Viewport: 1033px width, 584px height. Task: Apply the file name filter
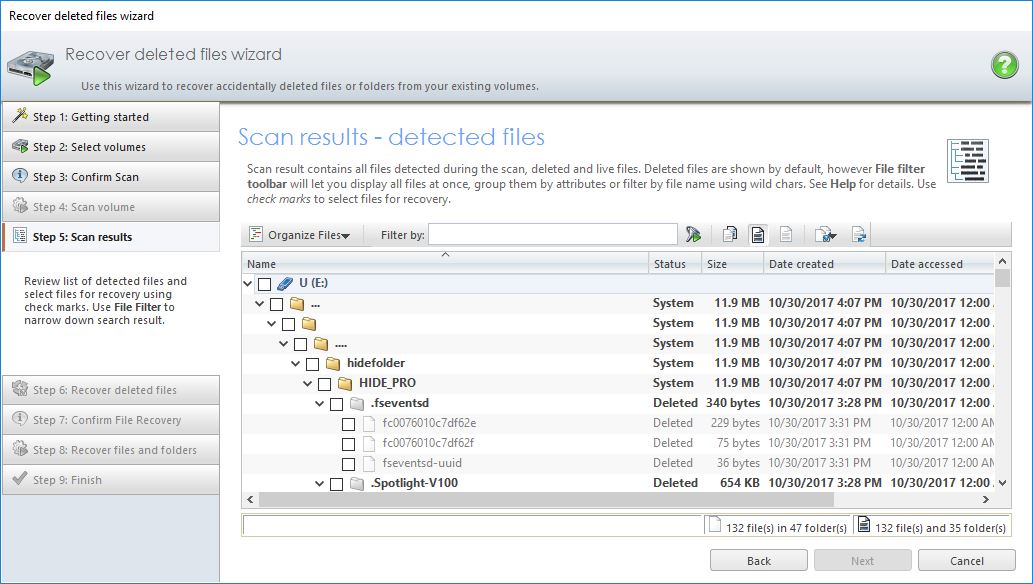click(x=693, y=234)
